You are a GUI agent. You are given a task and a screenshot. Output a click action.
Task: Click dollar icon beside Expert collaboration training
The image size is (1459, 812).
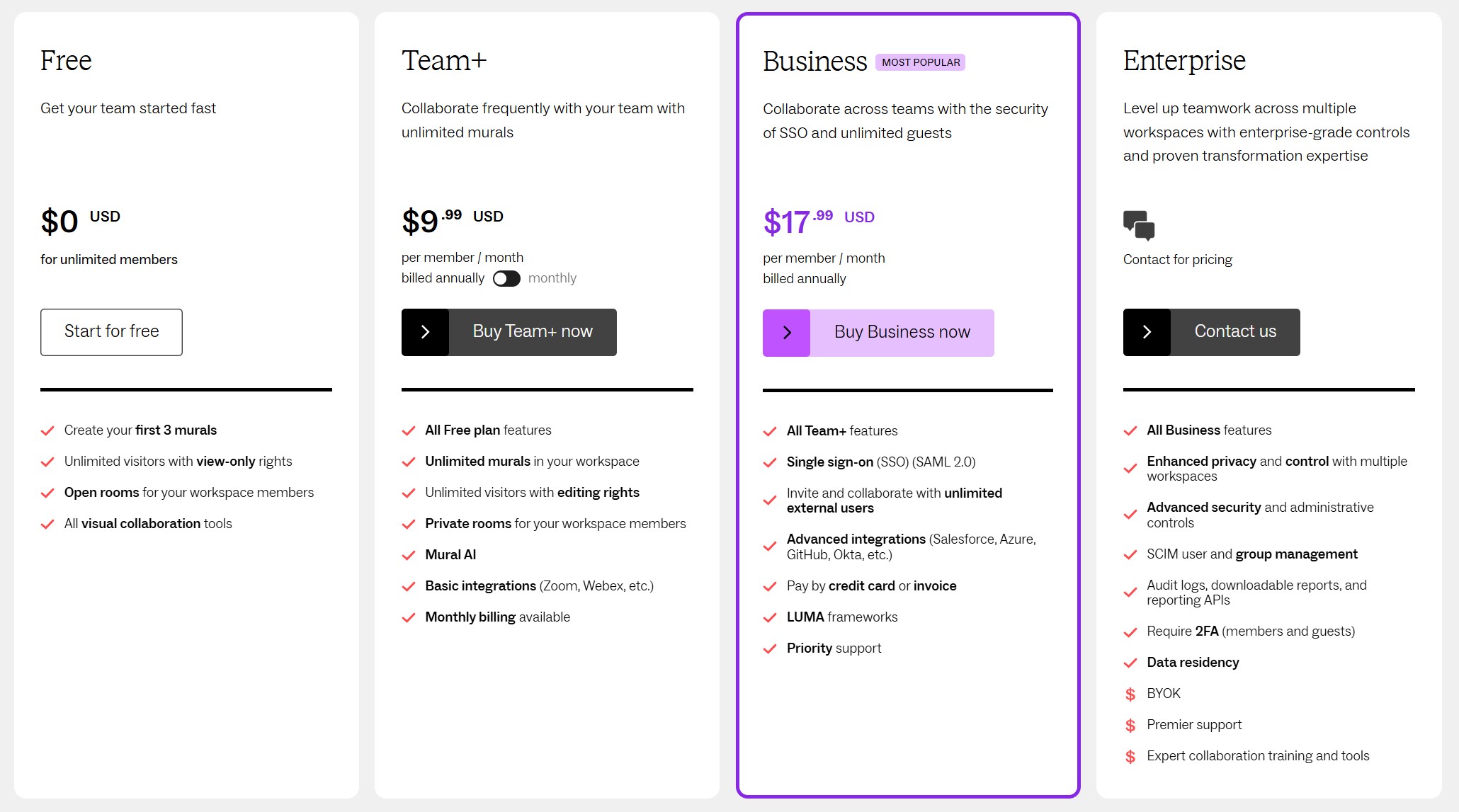point(1130,756)
